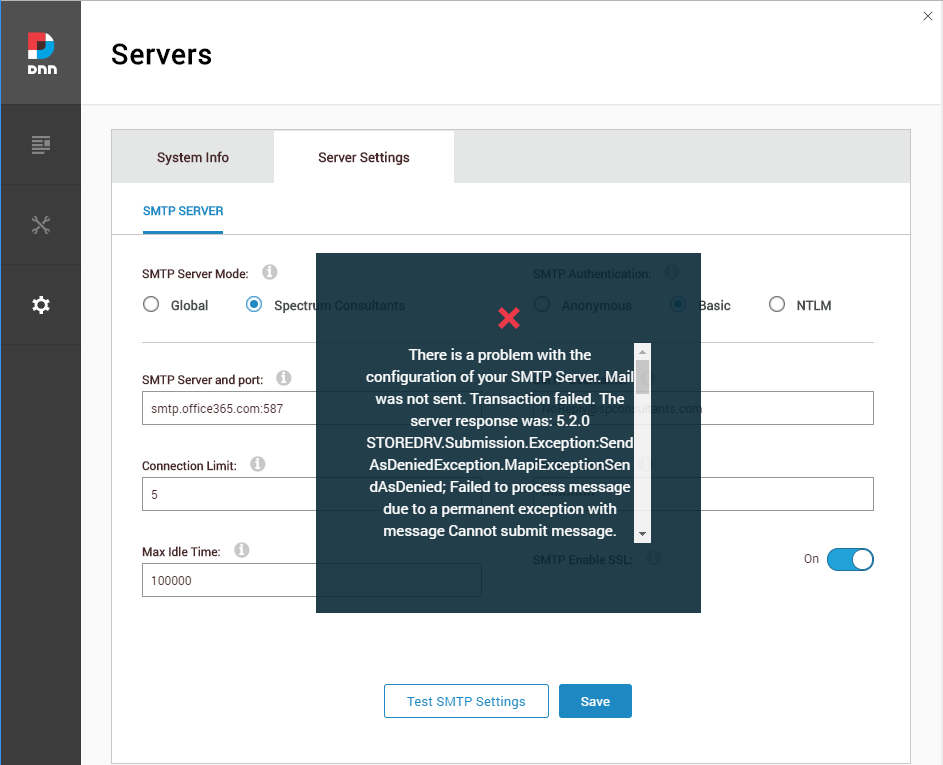
Task: Choose NTLM authentication option
Action: coord(777,305)
